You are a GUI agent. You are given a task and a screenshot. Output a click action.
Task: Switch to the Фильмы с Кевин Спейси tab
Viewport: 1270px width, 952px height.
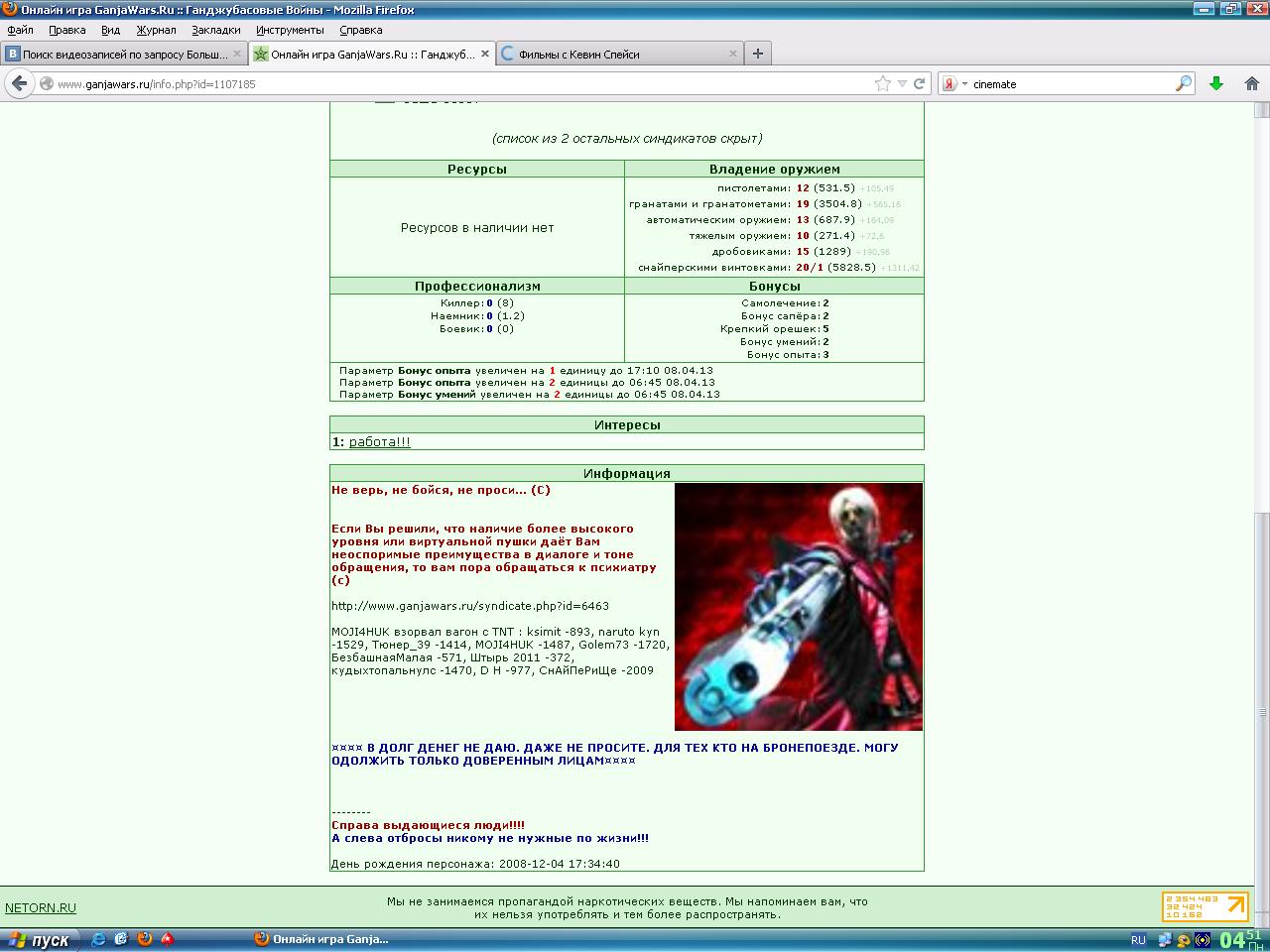click(x=619, y=54)
